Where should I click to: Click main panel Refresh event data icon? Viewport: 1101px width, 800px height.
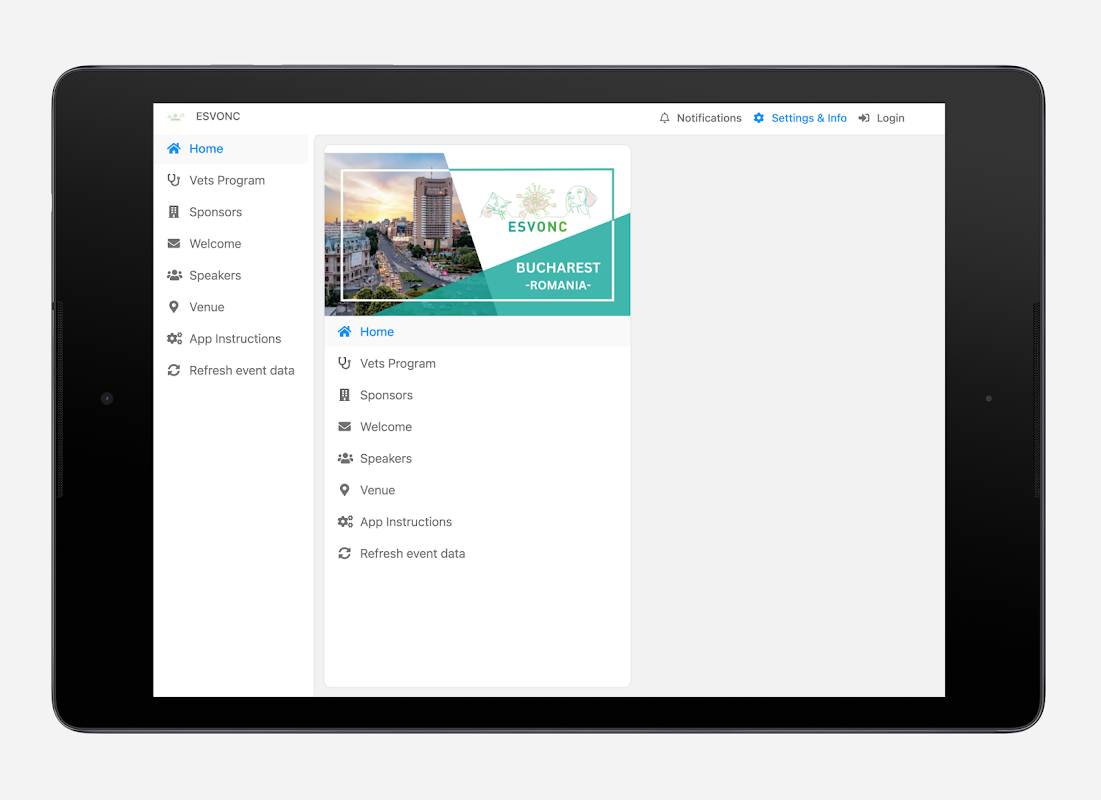coord(344,553)
